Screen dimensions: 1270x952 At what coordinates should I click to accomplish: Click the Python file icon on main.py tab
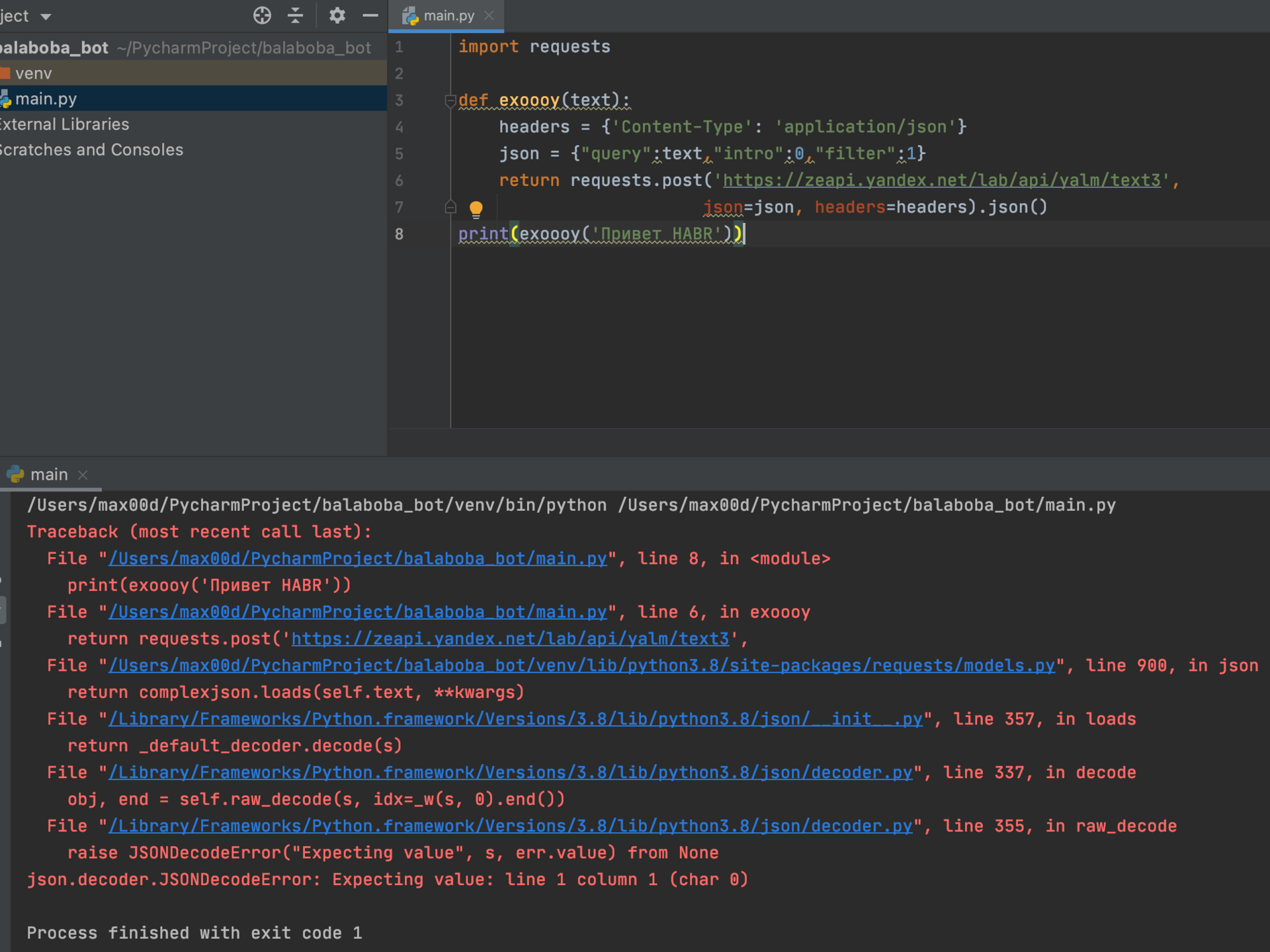click(410, 16)
